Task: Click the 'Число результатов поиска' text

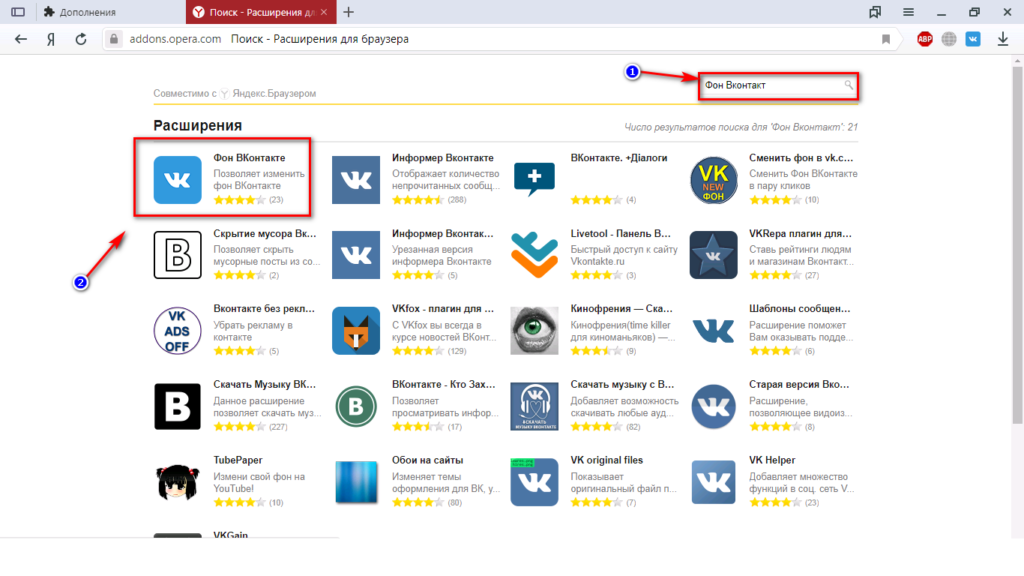Action: [x=741, y=127]
